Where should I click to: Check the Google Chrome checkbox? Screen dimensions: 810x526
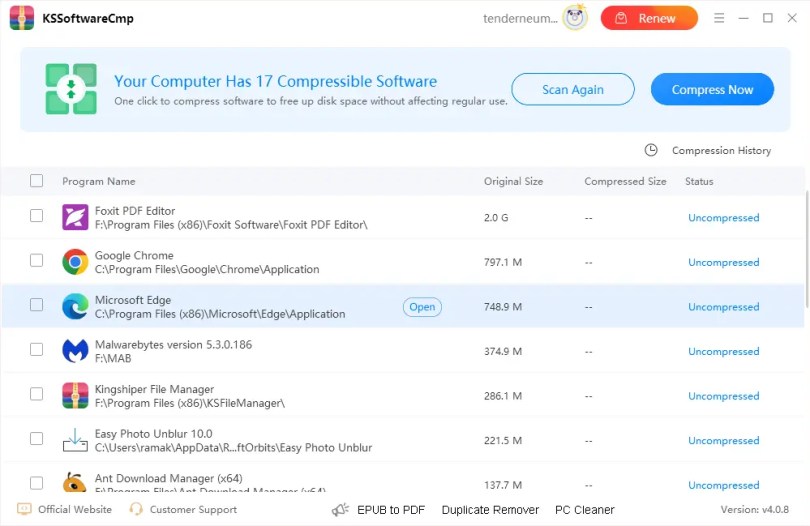pyautogui.click(x=36, y=260)
